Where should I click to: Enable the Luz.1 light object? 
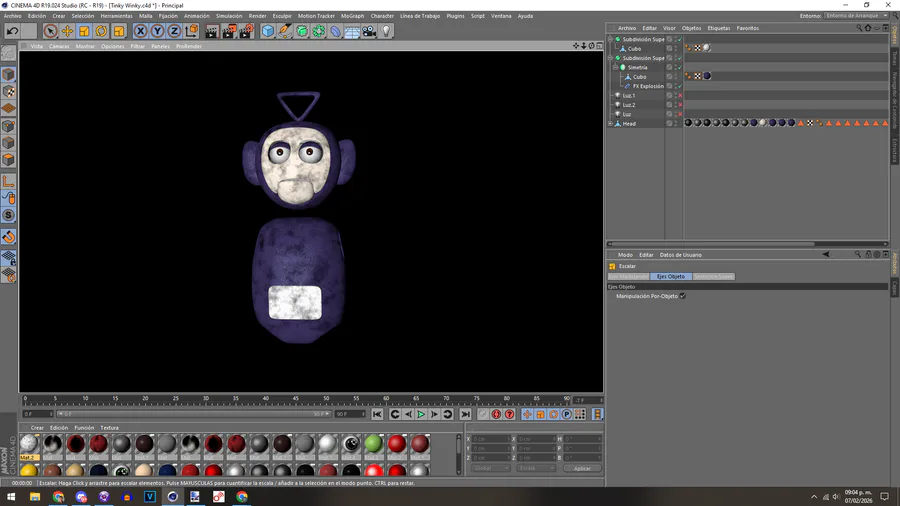[x=681, y=95]
